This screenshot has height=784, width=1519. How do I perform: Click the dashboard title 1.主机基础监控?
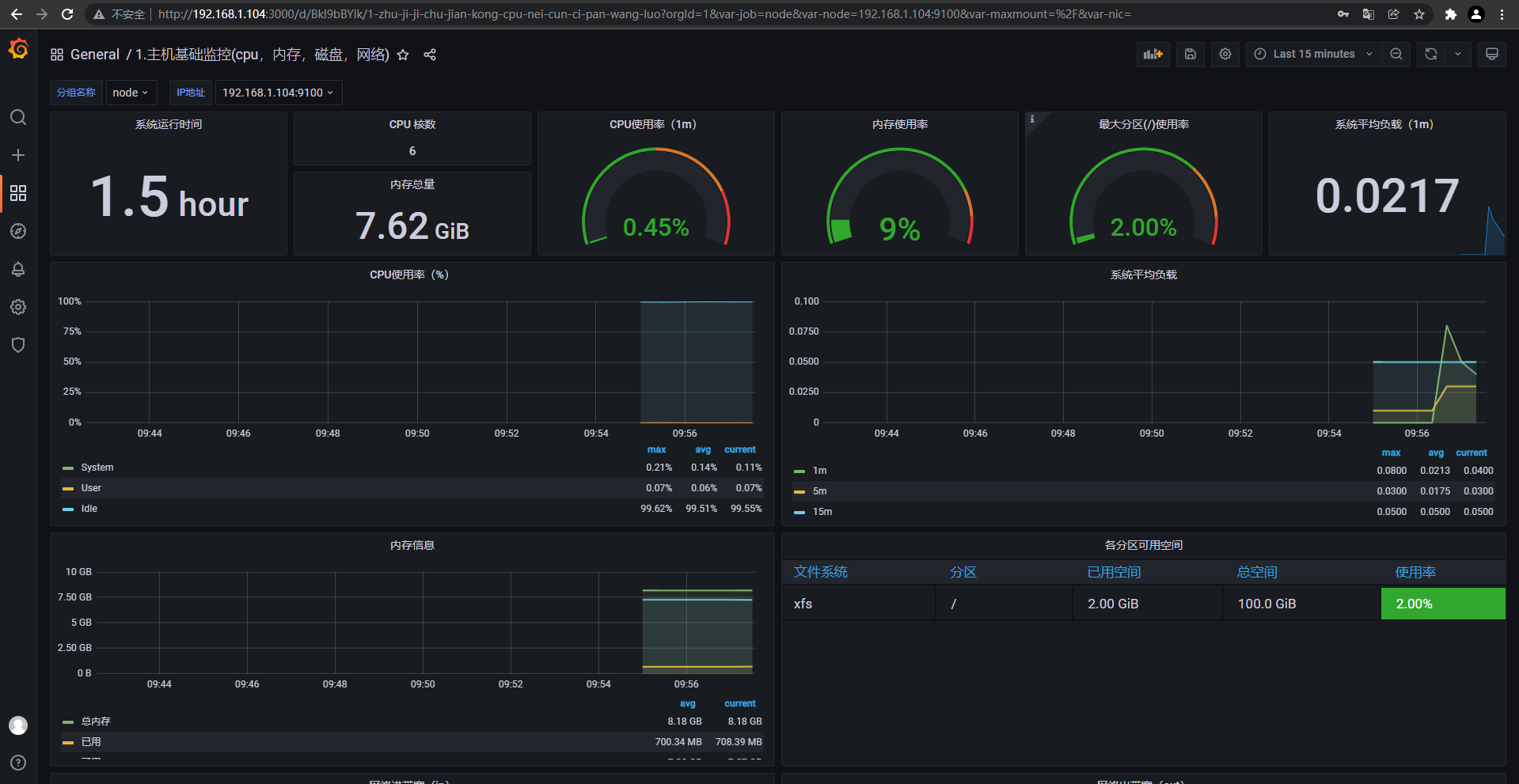click(262, 55)
